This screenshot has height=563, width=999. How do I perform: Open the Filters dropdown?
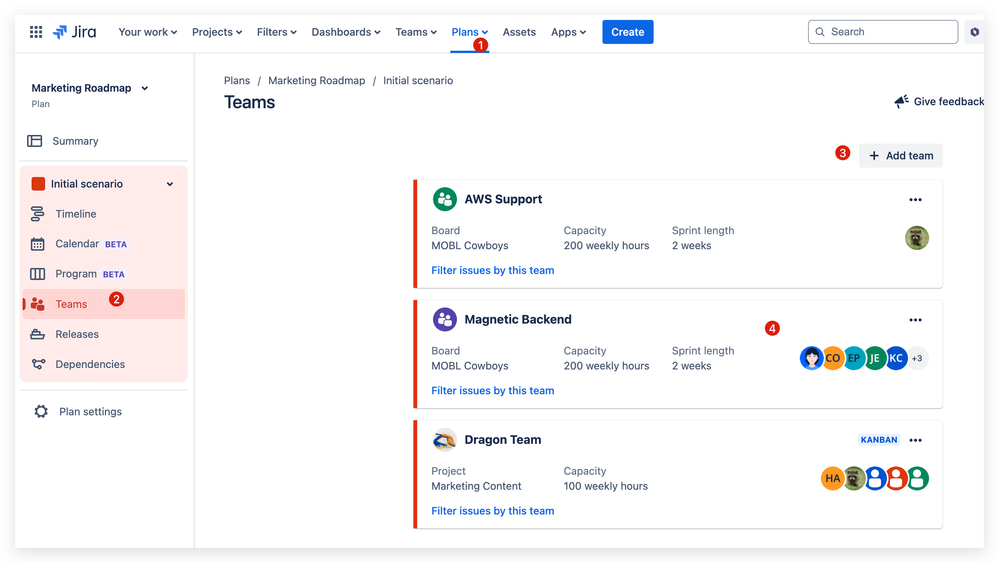277,32
